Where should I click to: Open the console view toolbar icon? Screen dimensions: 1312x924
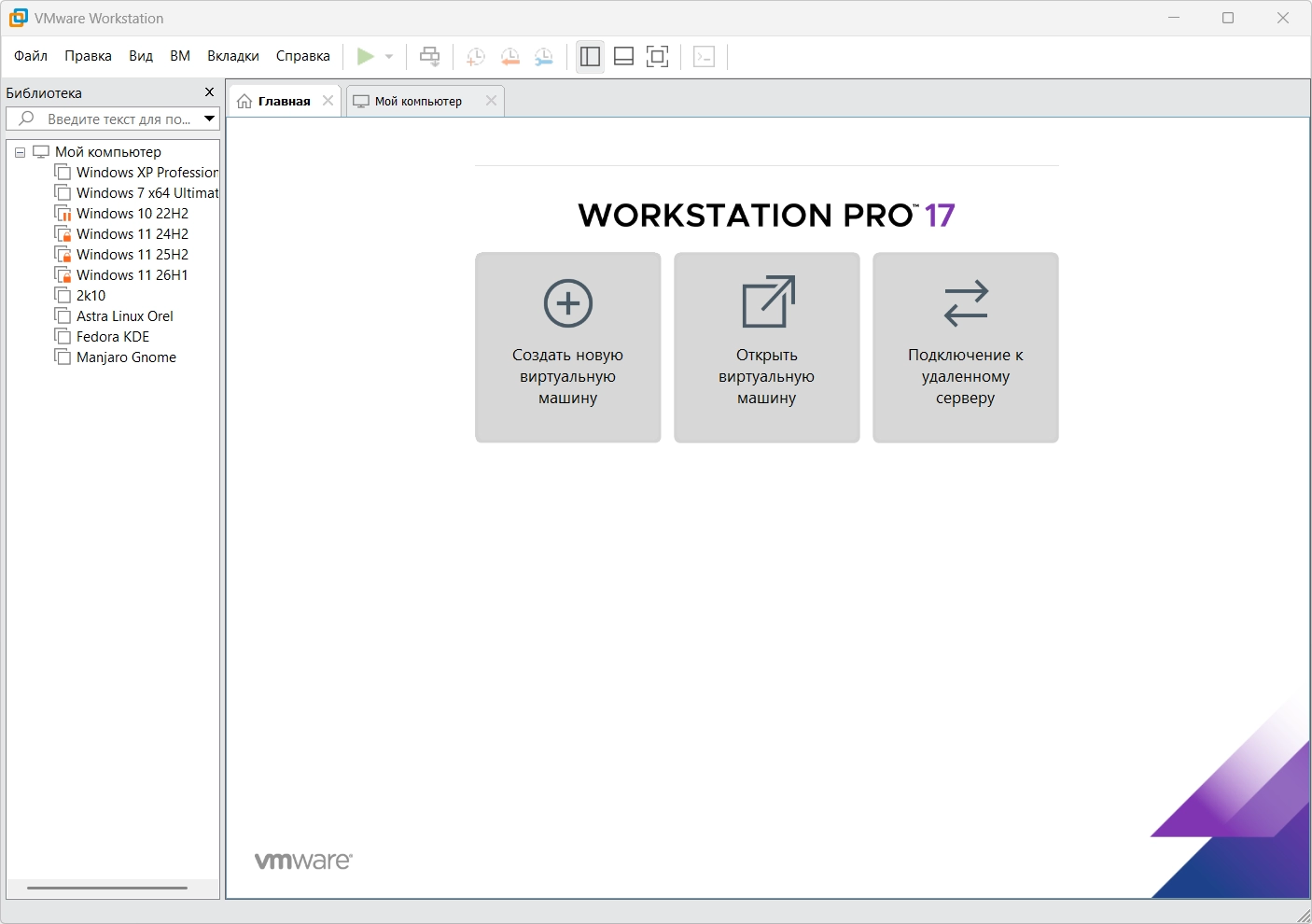pyautogui.click(x=705, y=57)
